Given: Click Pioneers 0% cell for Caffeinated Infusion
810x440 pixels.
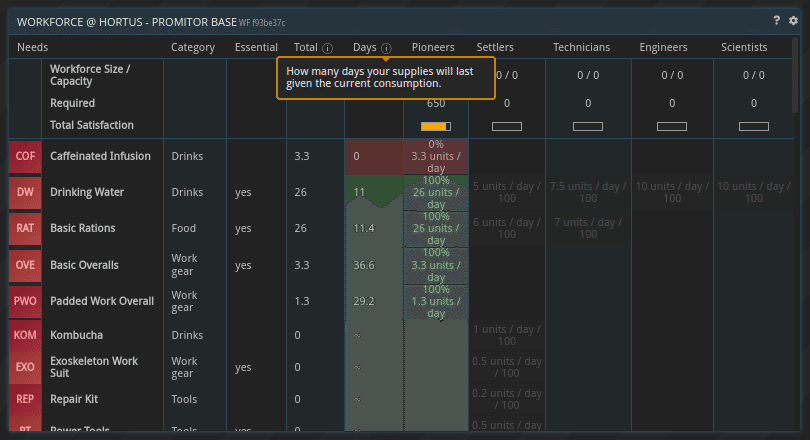Looking at the screenshot, I should [x=436, y=156].
